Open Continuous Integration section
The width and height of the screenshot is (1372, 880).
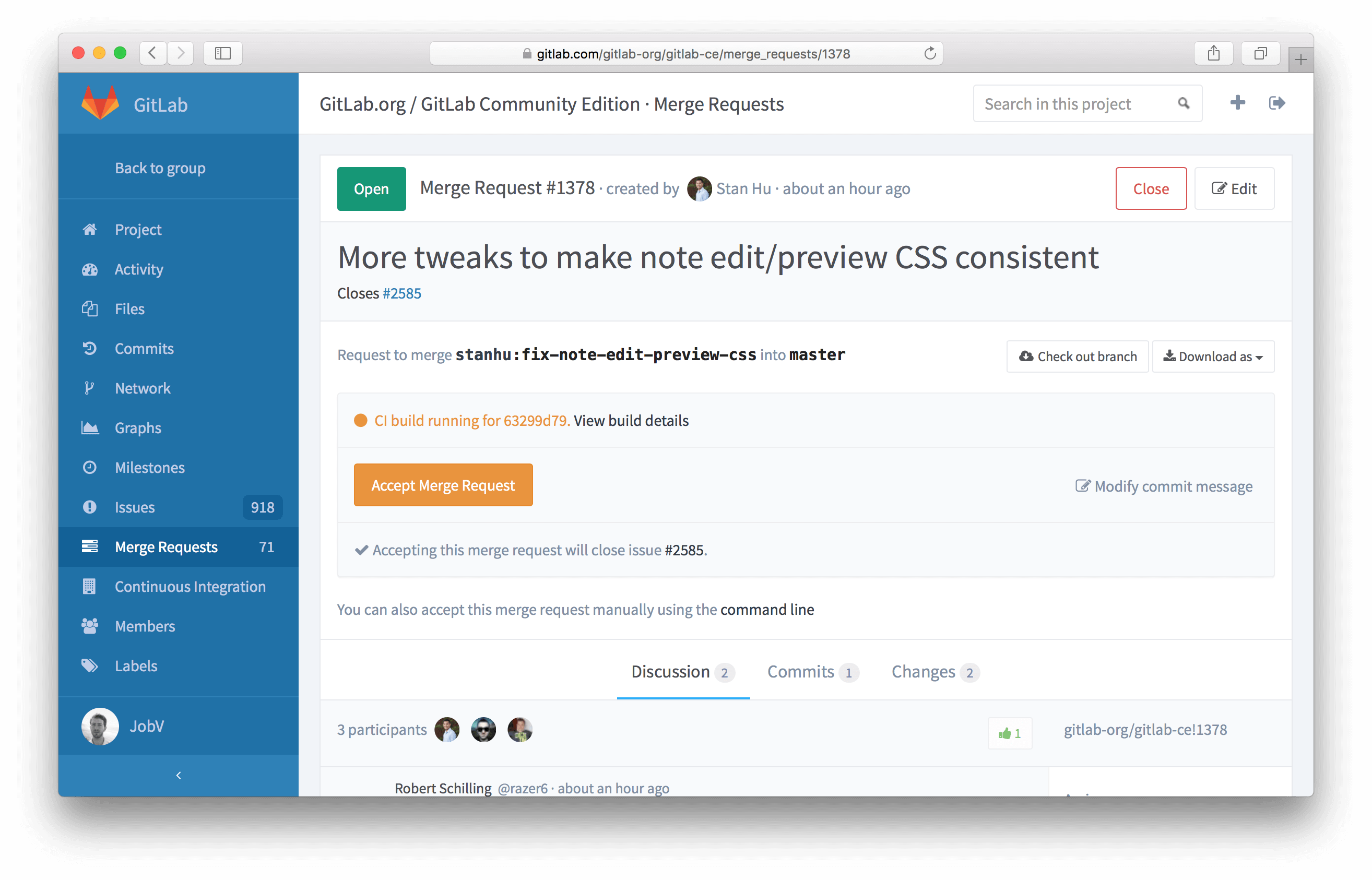click(190, 586)
